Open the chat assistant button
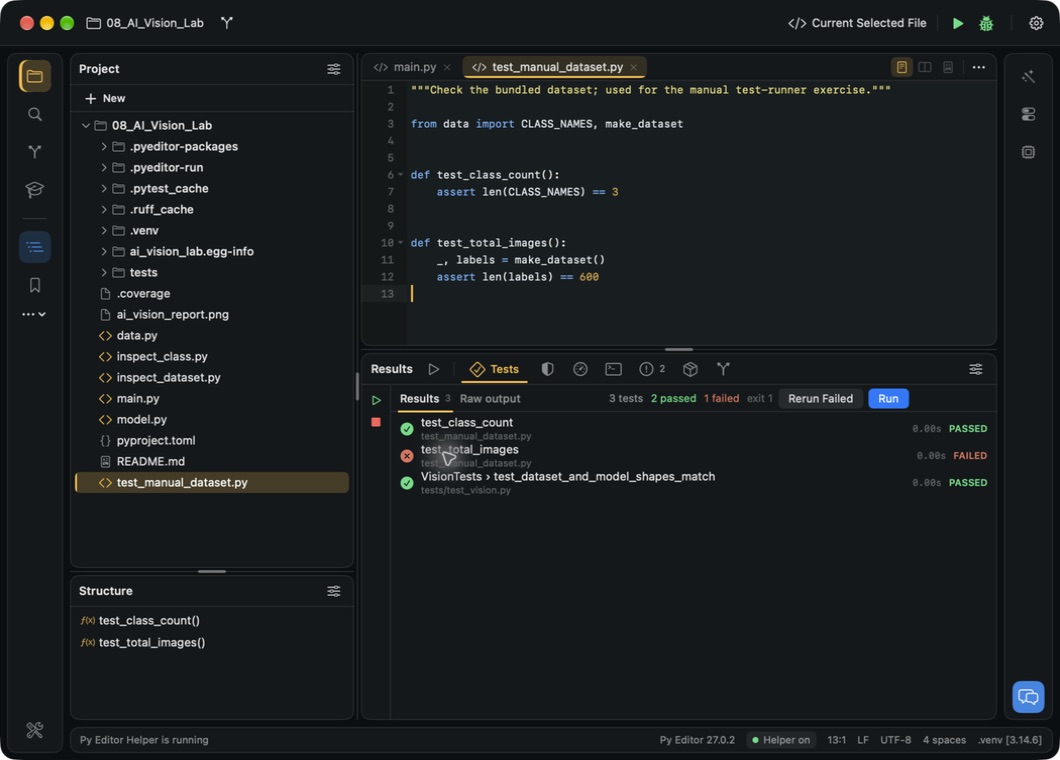The width and height of the screenshot is (1060, 760). click(1028, 696)
